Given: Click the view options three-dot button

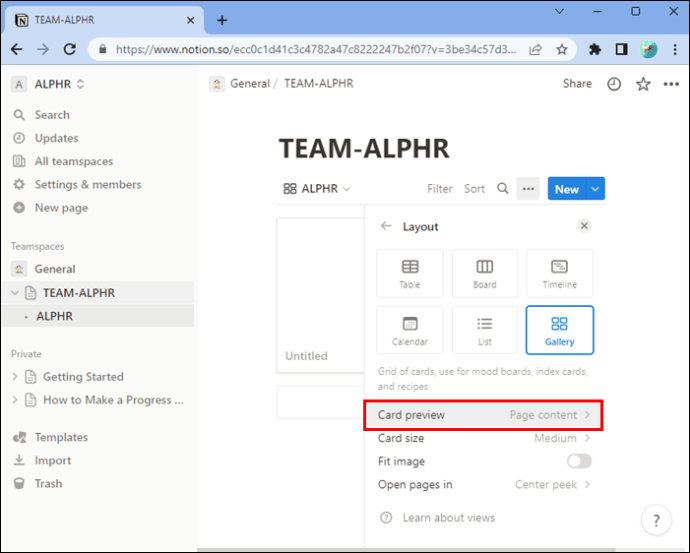Looking at the screenshot, I should (x=528, y=189).
